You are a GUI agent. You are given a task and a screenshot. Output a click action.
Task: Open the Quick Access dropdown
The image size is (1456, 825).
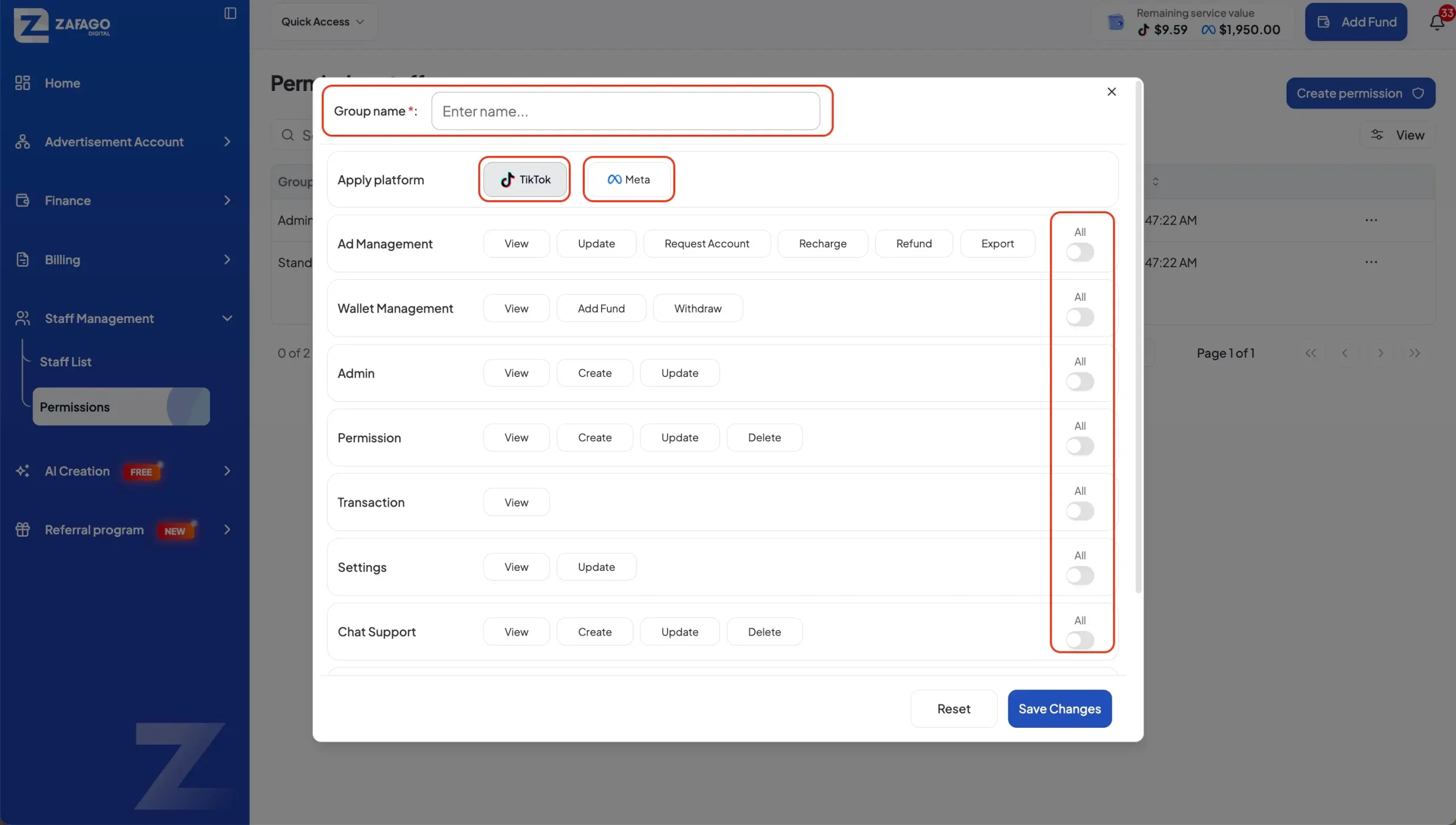(x=324, y=22)
